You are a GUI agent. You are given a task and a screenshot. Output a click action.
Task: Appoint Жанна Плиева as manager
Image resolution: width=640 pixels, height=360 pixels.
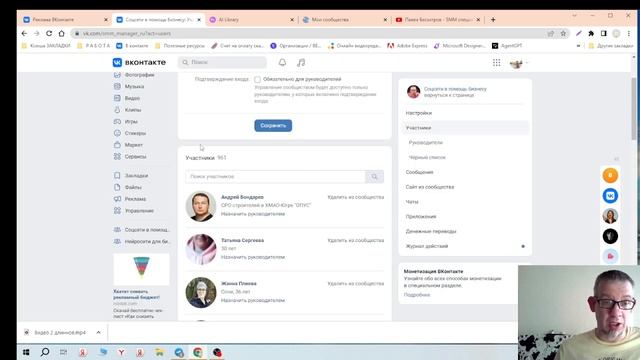[253, 300]
